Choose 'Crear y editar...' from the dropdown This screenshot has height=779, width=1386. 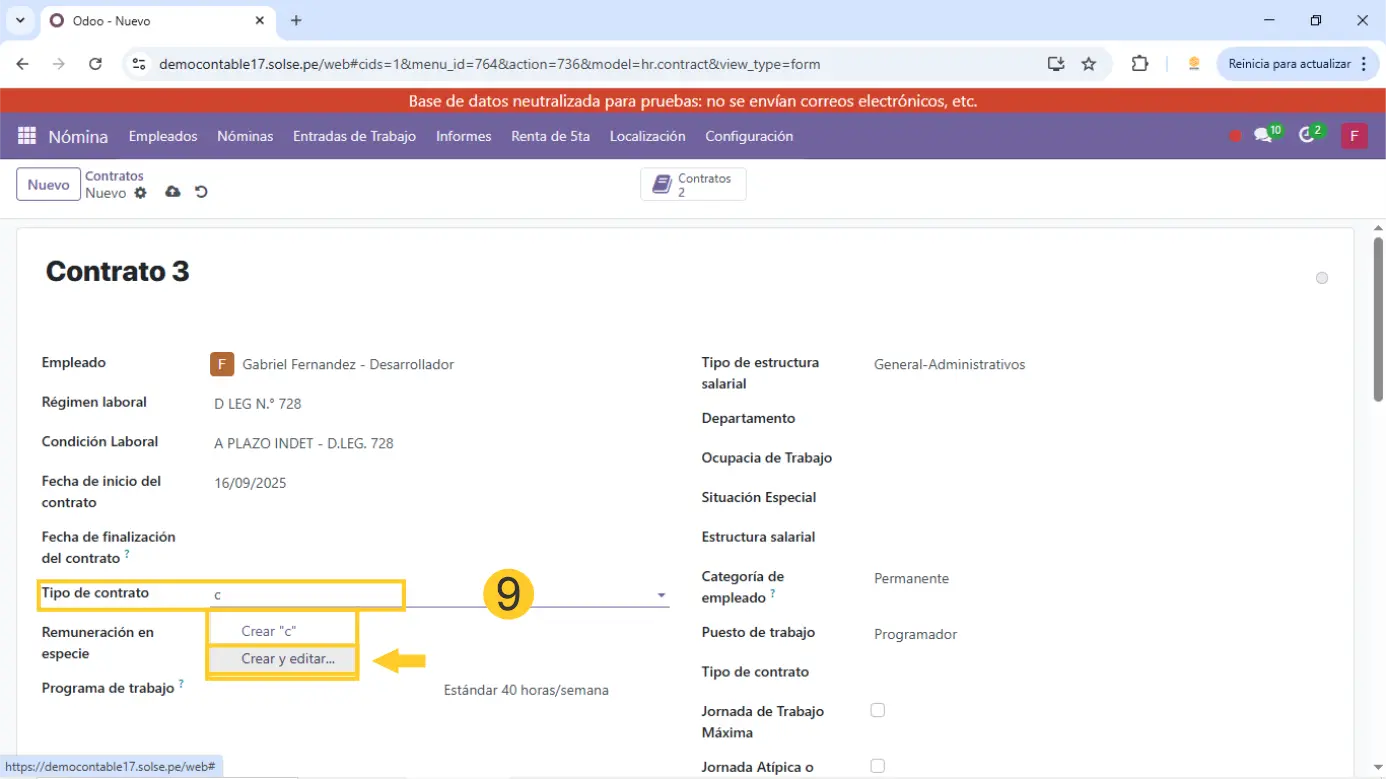287,659
